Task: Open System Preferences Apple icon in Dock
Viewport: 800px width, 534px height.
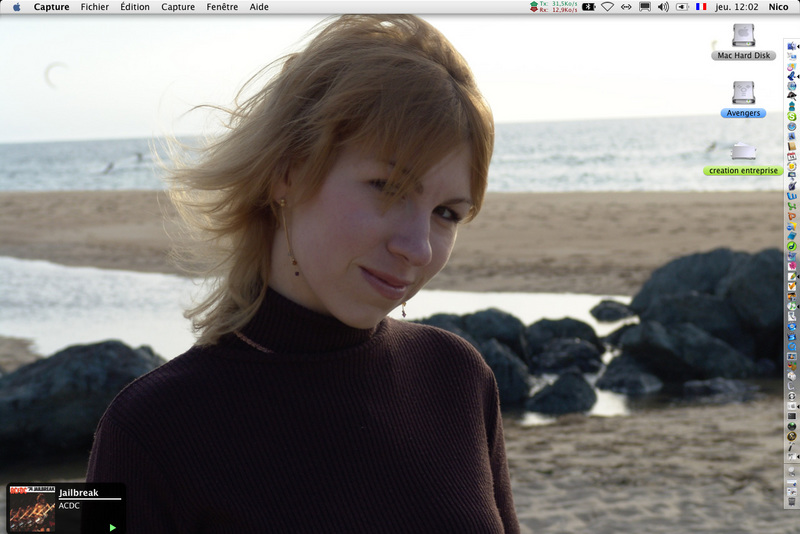Action: pyautogui.click(x=792, y=406)
